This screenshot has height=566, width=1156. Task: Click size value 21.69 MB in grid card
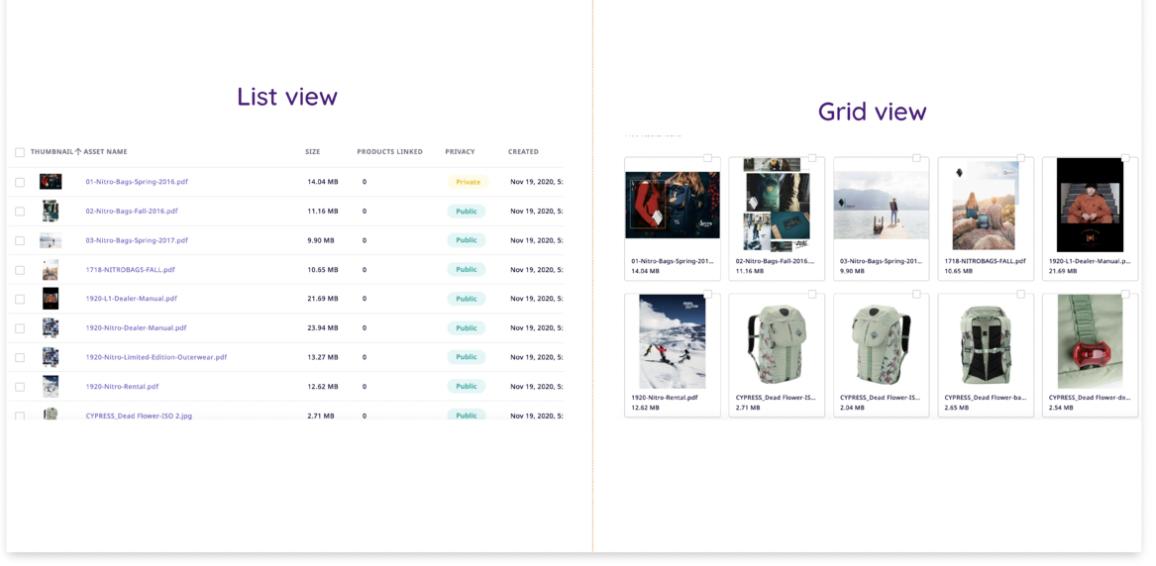(1063, 271)
